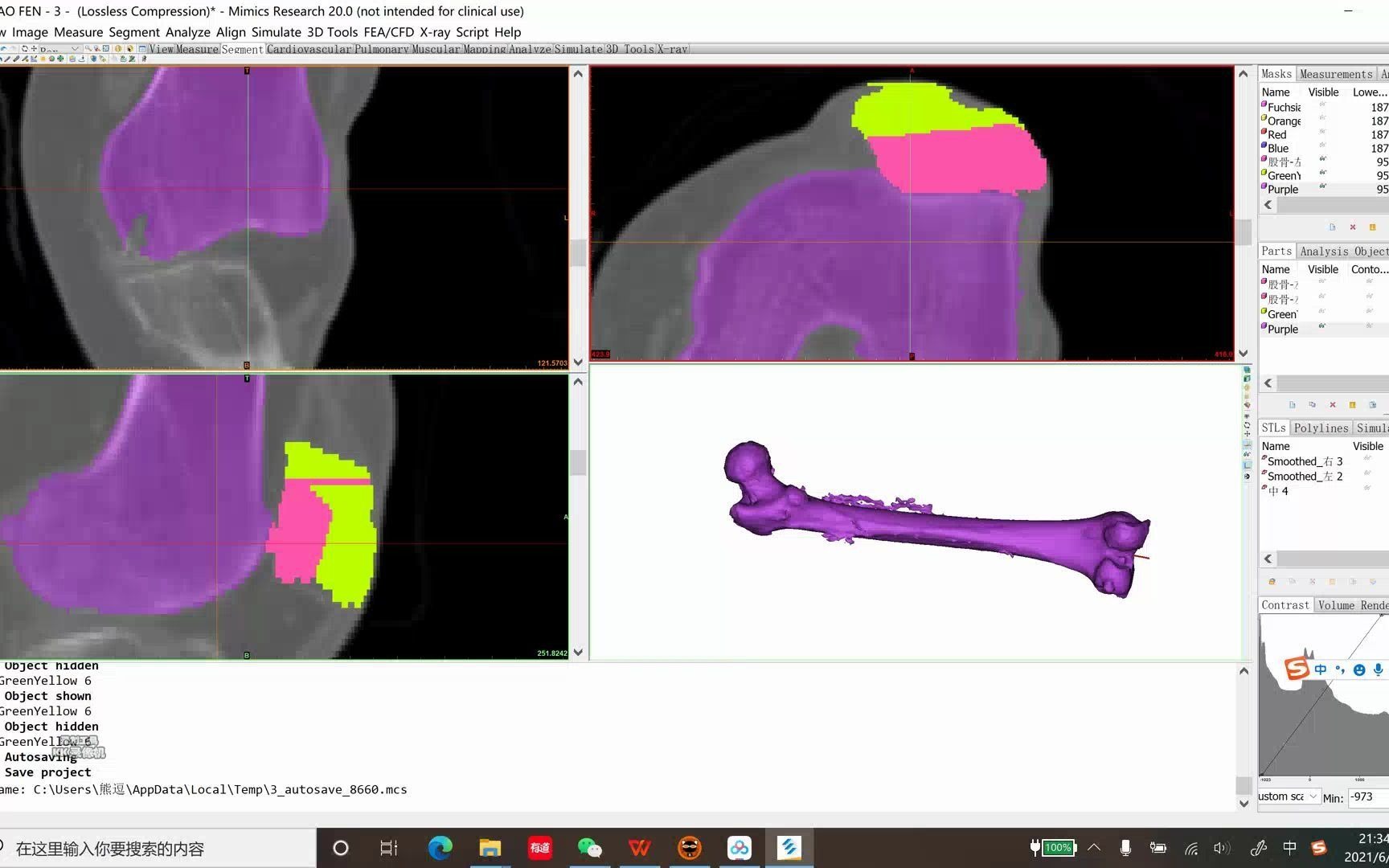Open File Explorer from the taskbar
The width and height of the screenshot is (1389, 868).
coord(490,848)
